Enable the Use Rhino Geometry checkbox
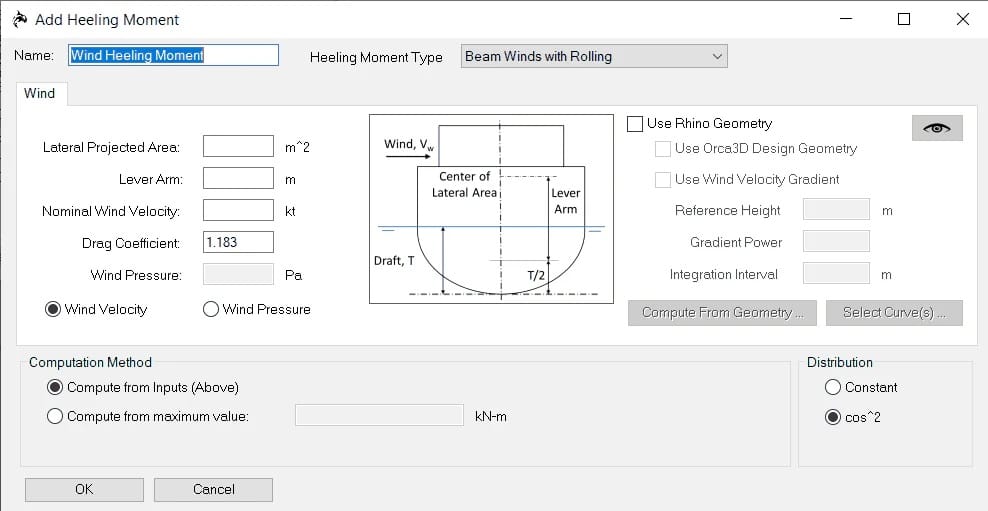 (635, 124)
